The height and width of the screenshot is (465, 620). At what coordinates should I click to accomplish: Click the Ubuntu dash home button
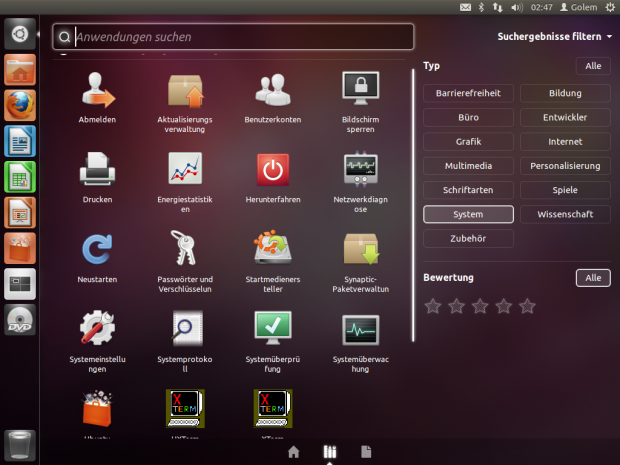pyautogui.click(x=20, y=34)
